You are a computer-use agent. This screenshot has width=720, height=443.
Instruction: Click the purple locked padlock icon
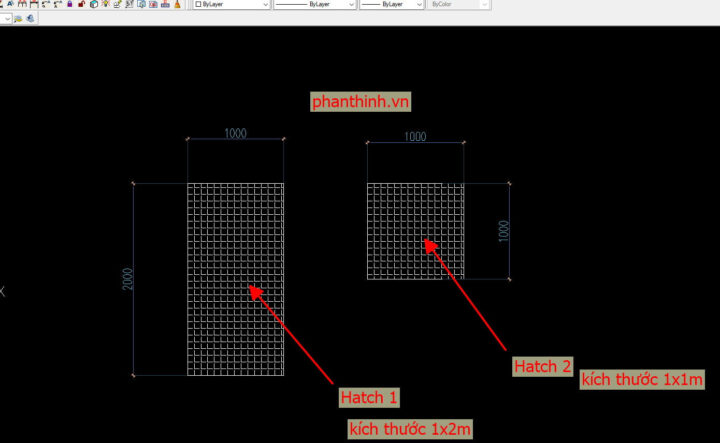tap(70, 4)
